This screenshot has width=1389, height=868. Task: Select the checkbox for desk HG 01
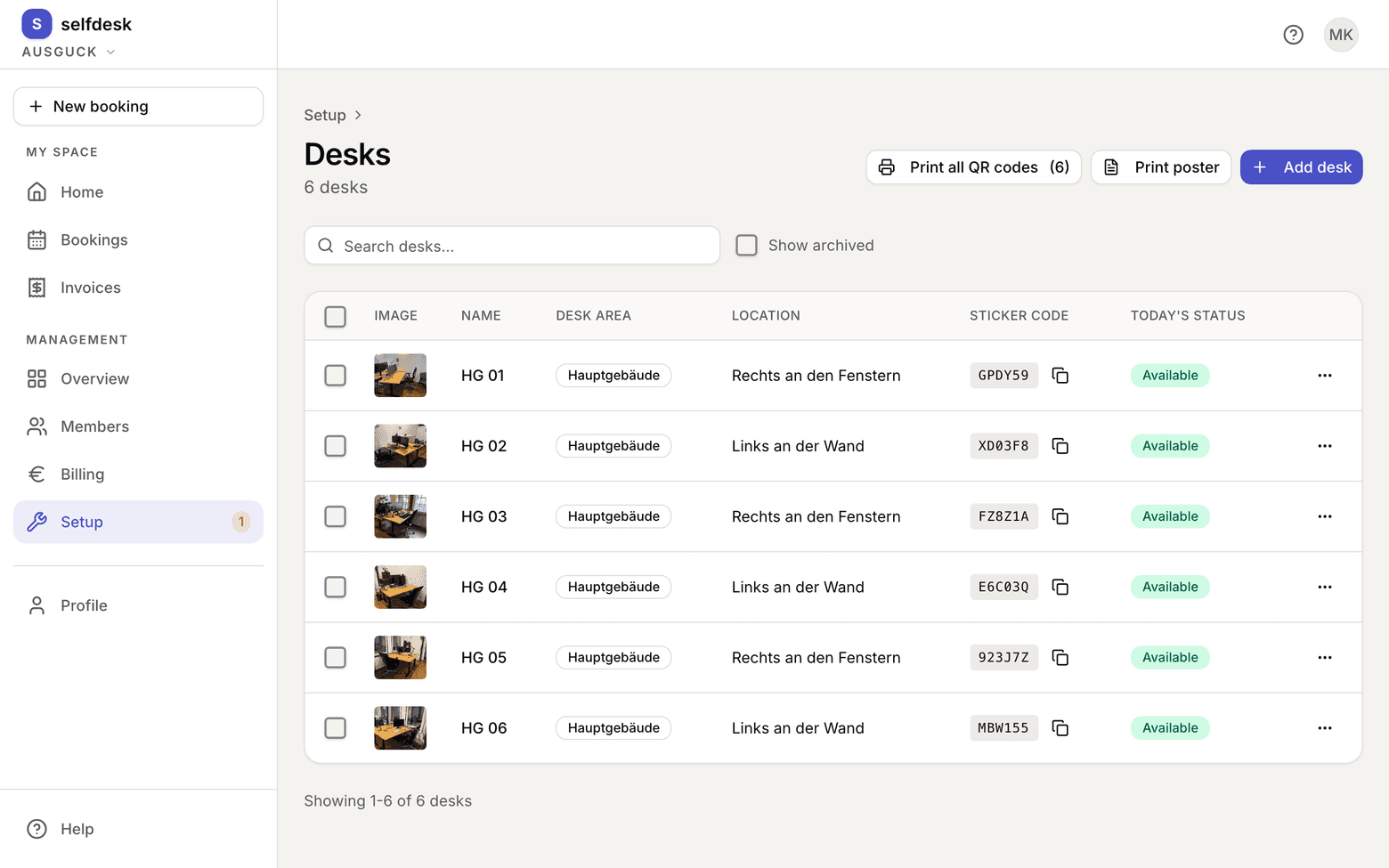point(335,376)
